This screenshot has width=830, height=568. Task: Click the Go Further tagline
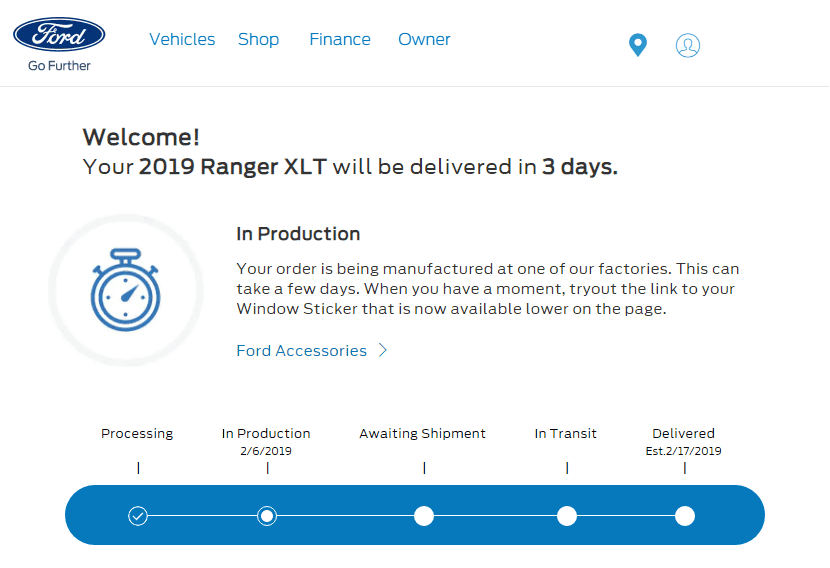pyautogui.click(x=59, y=66)
